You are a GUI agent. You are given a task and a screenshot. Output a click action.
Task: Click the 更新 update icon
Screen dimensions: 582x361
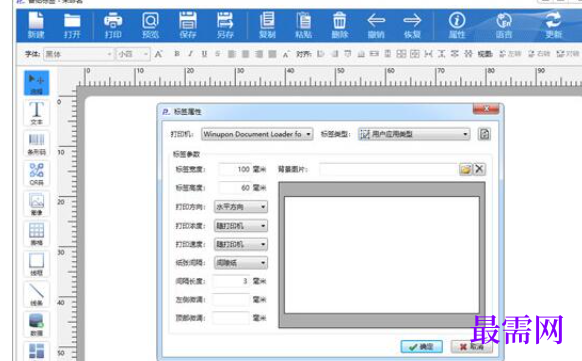click(x=553, y=25)
